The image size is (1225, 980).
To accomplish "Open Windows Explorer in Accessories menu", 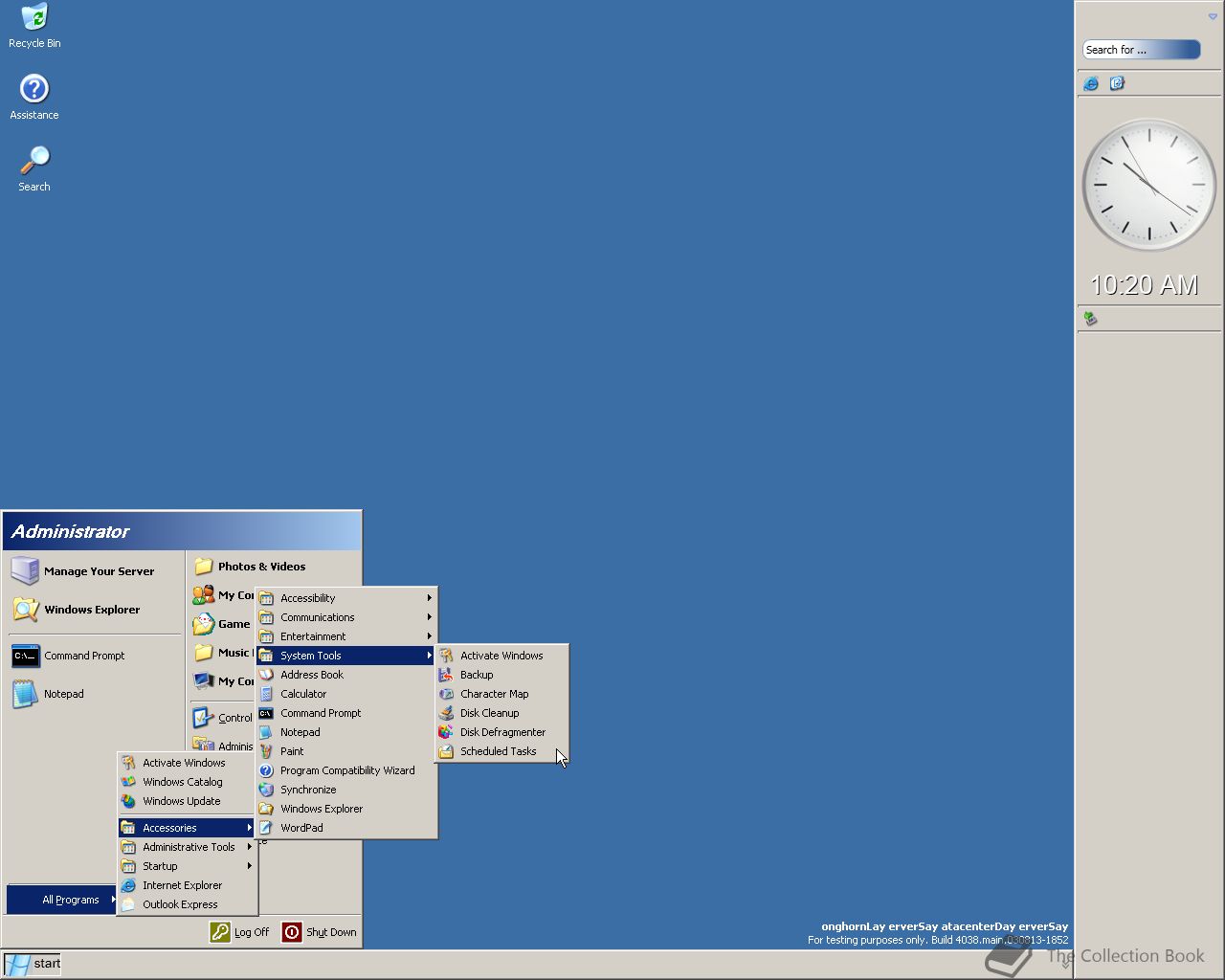I will click(x=346, y=809).
